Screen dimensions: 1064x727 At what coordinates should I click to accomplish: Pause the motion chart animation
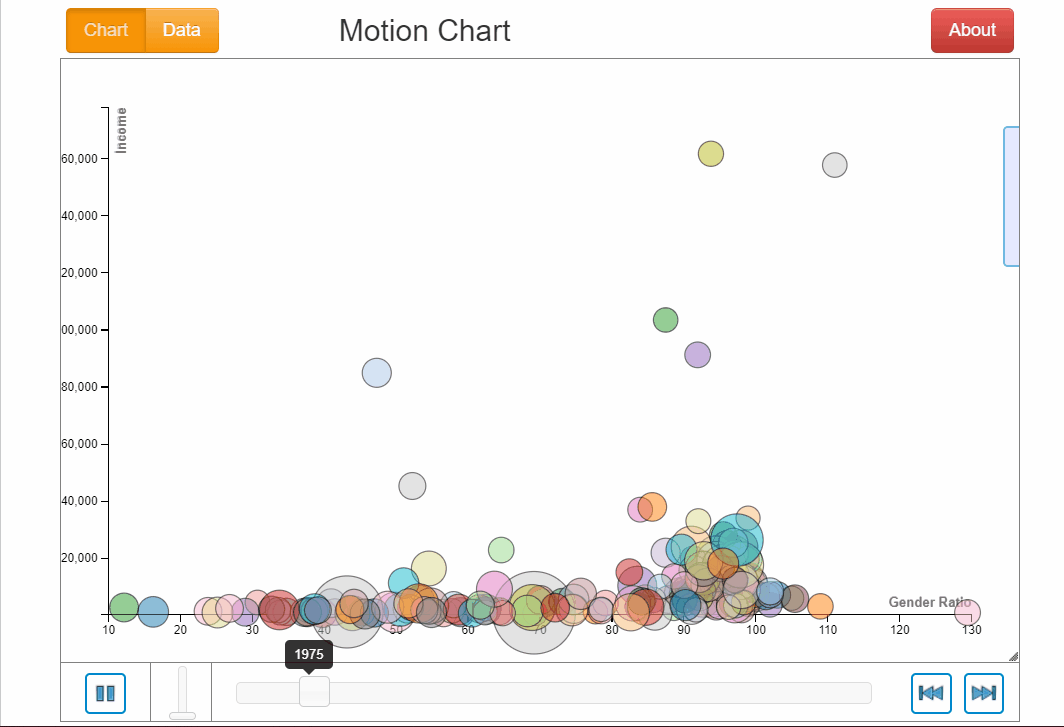coord(105,693)
